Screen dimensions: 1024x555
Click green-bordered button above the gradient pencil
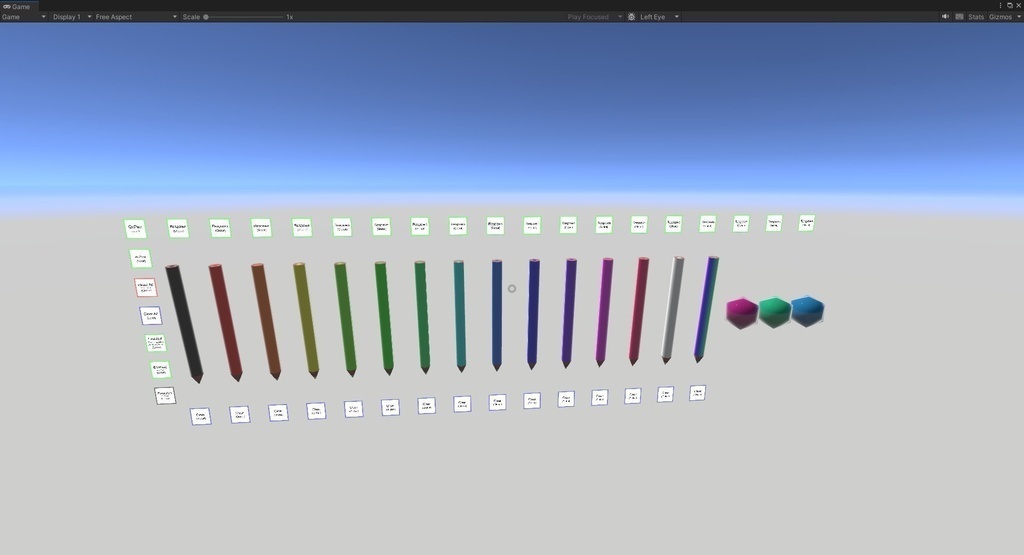(x=707, y=224)
